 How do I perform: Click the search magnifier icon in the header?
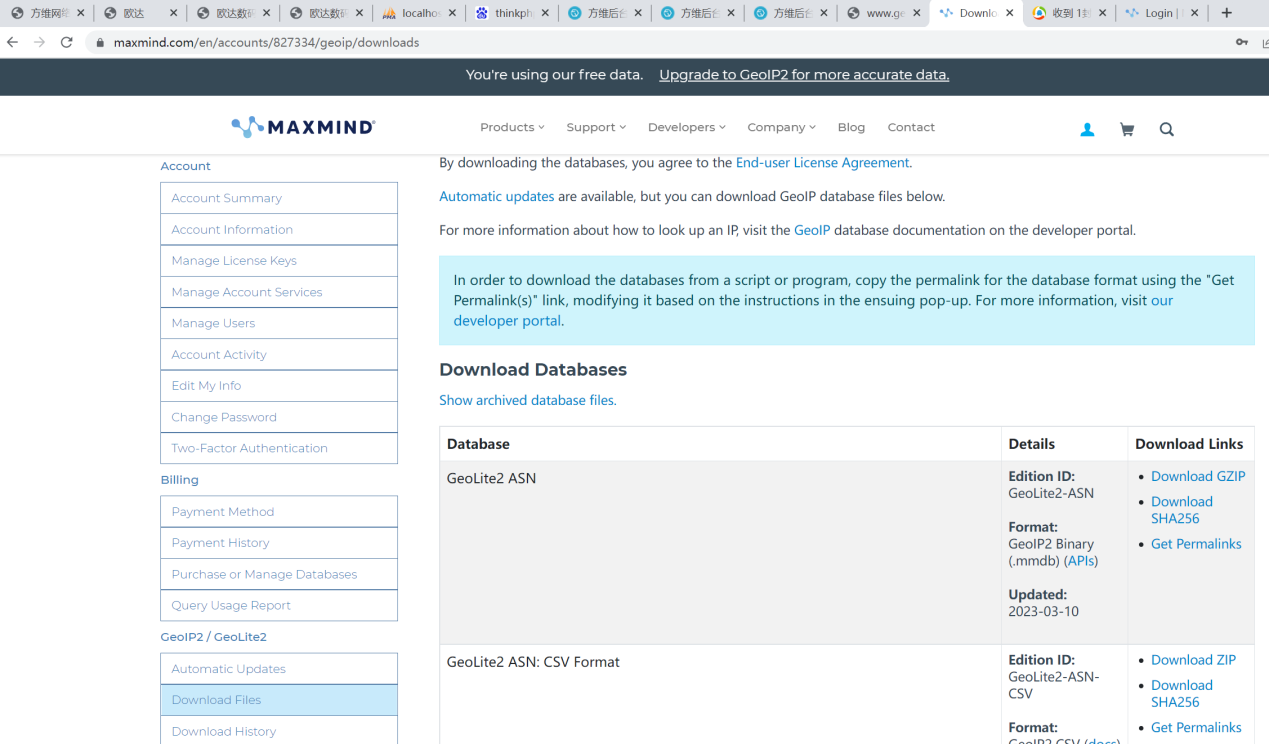pyautogui.click(x=1166, y=129)
